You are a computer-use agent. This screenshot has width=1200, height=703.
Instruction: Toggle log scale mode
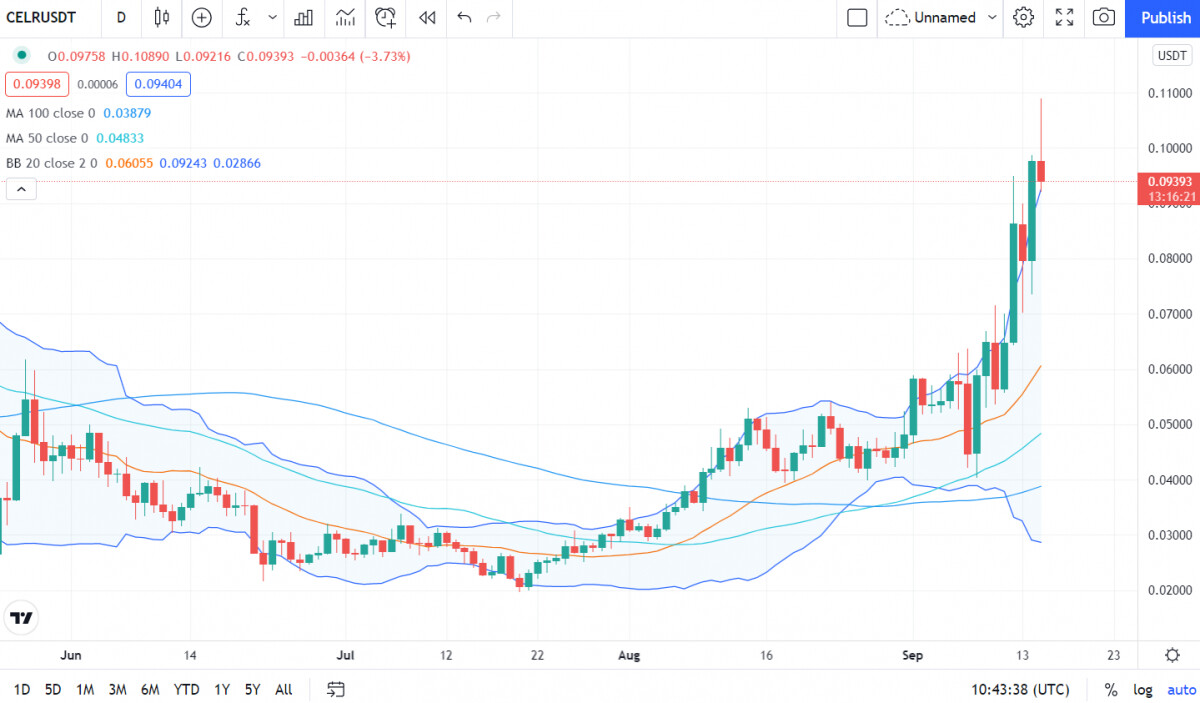click(x=1142, y=689)
